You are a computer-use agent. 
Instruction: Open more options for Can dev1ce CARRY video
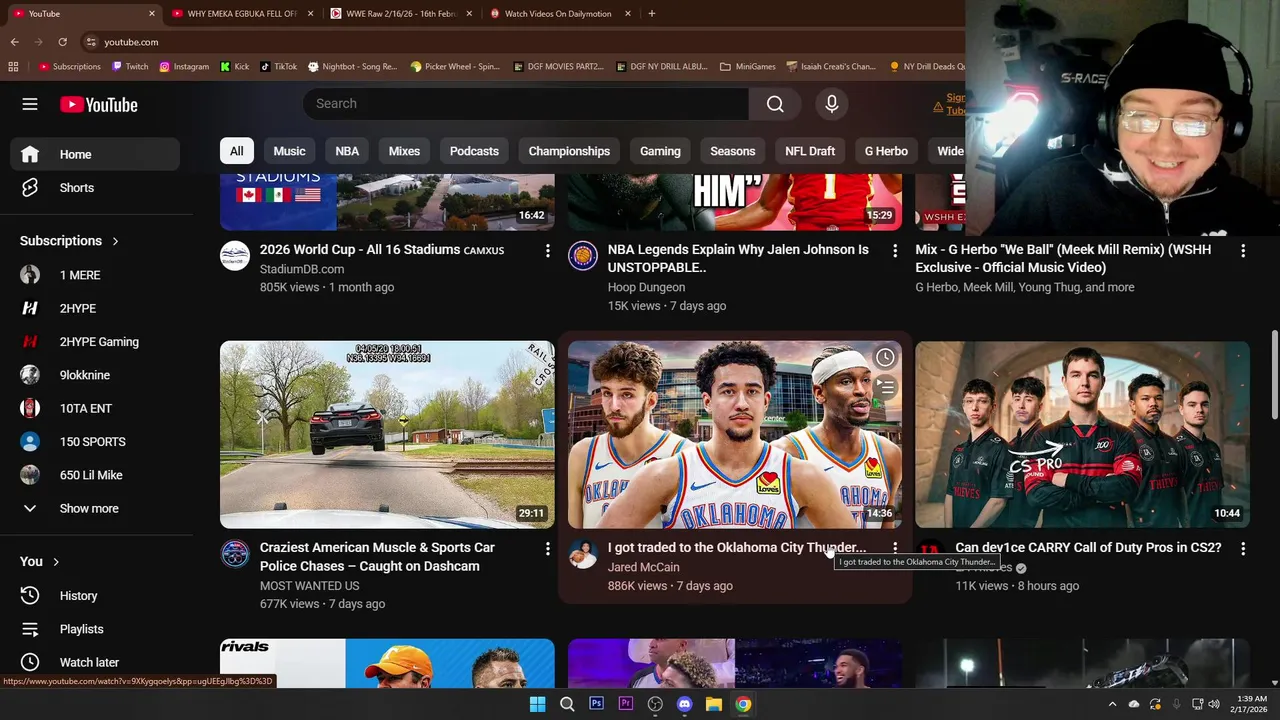pos(1243,549)
